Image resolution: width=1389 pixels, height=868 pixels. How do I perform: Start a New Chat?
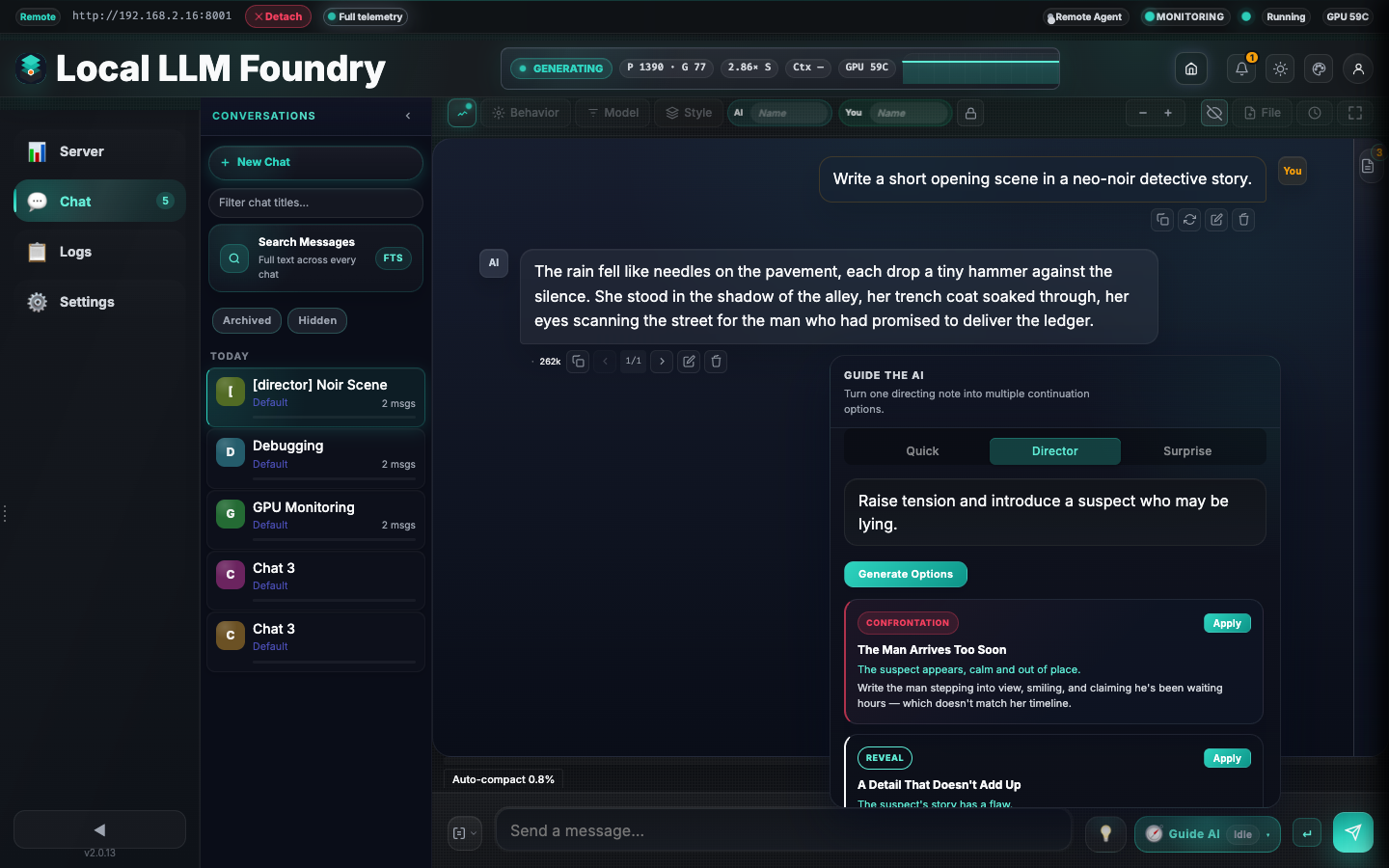click(315, 162)
